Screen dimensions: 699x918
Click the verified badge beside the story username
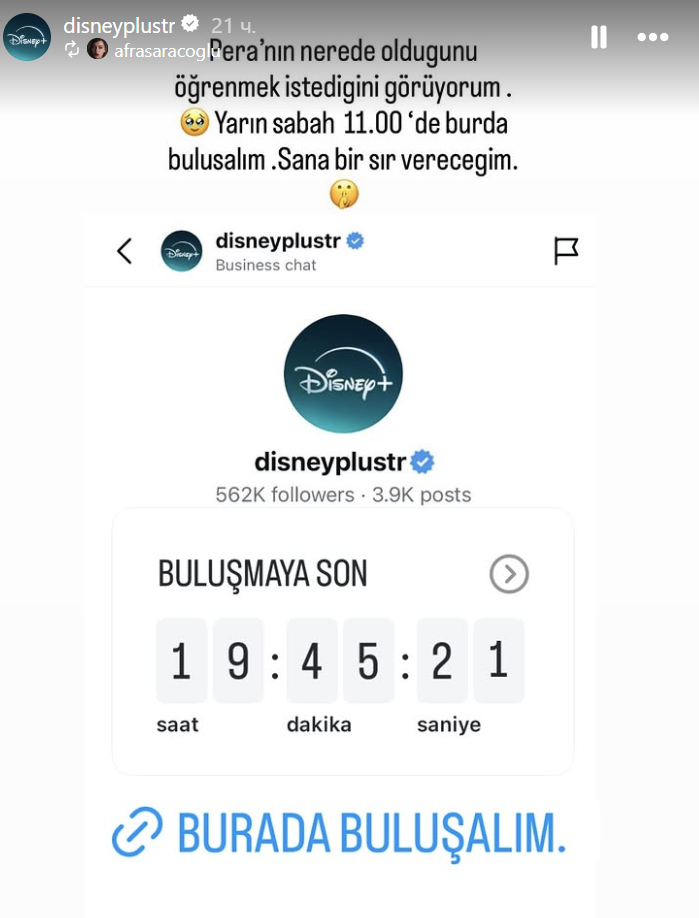click(190, 24)
